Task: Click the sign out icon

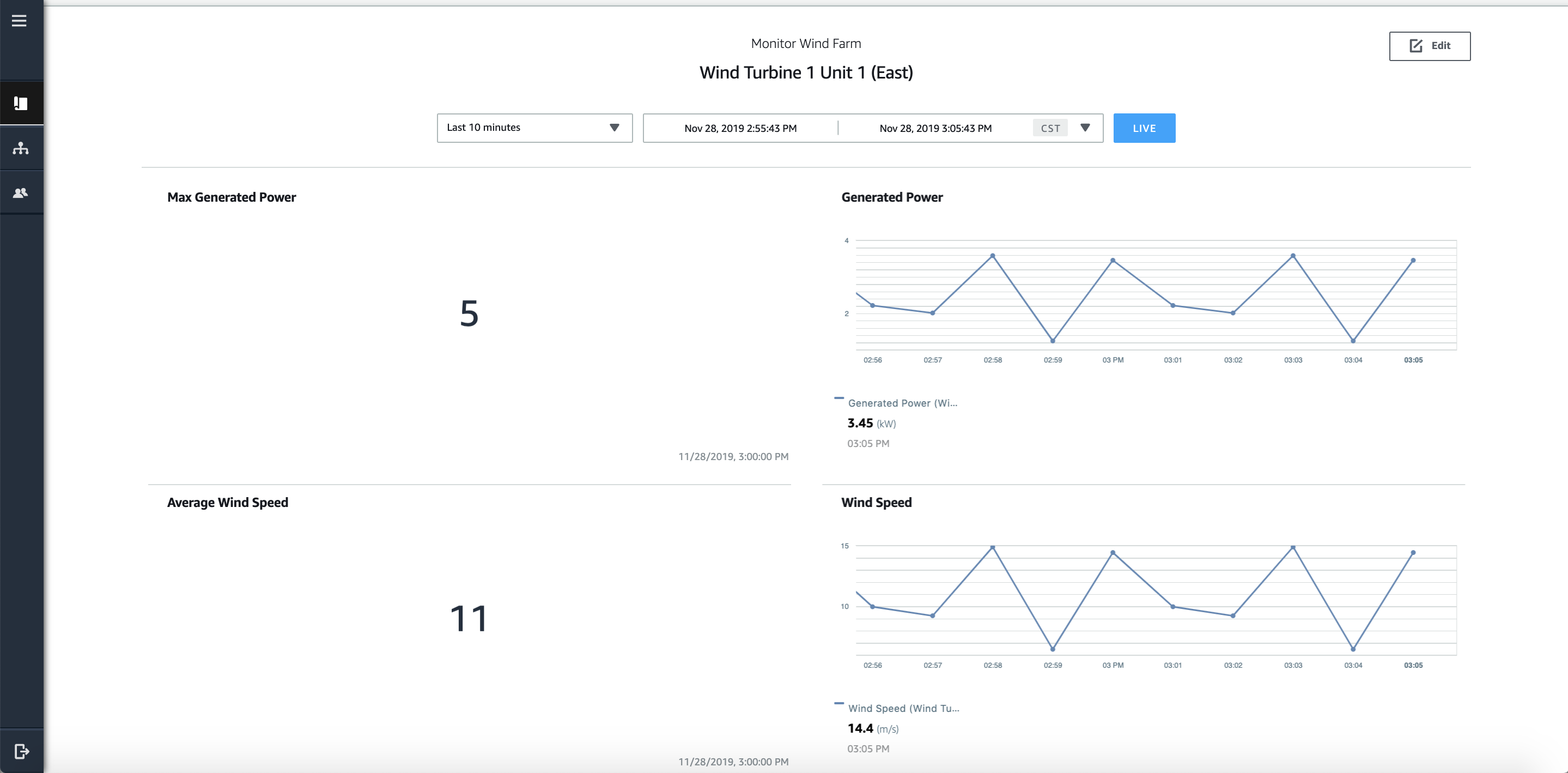Action: pyautogui.click(x=21, y=751)
